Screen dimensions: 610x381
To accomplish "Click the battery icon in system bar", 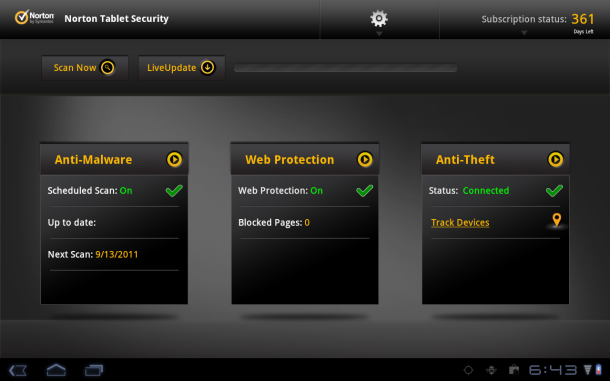I will [x=598, y=370].
